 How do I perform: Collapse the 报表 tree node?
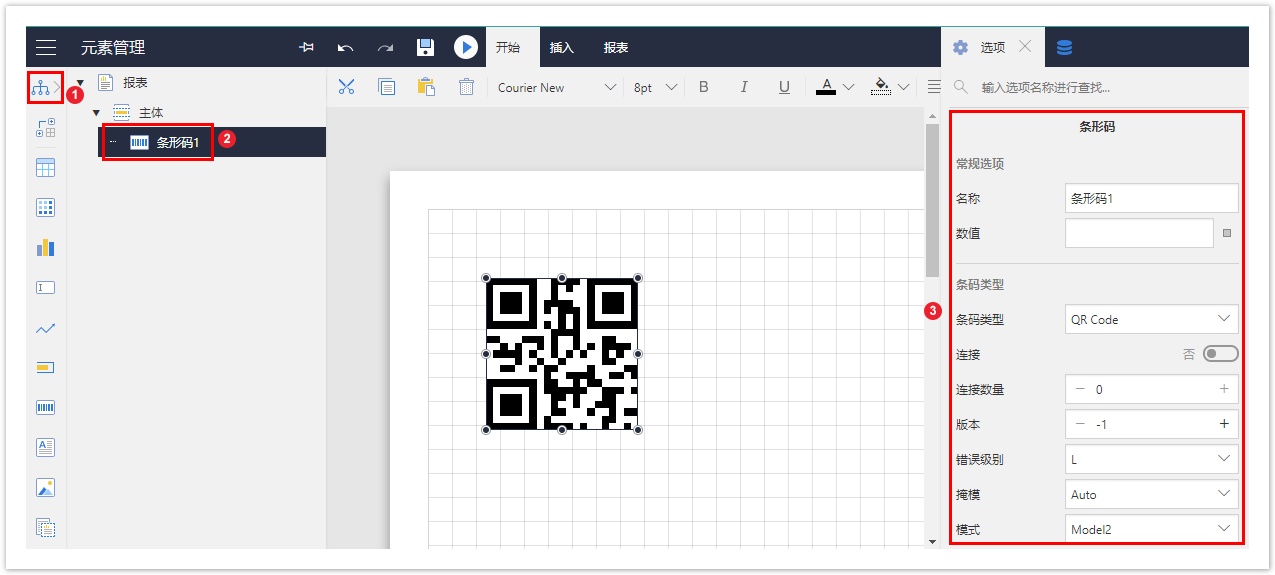80,83
